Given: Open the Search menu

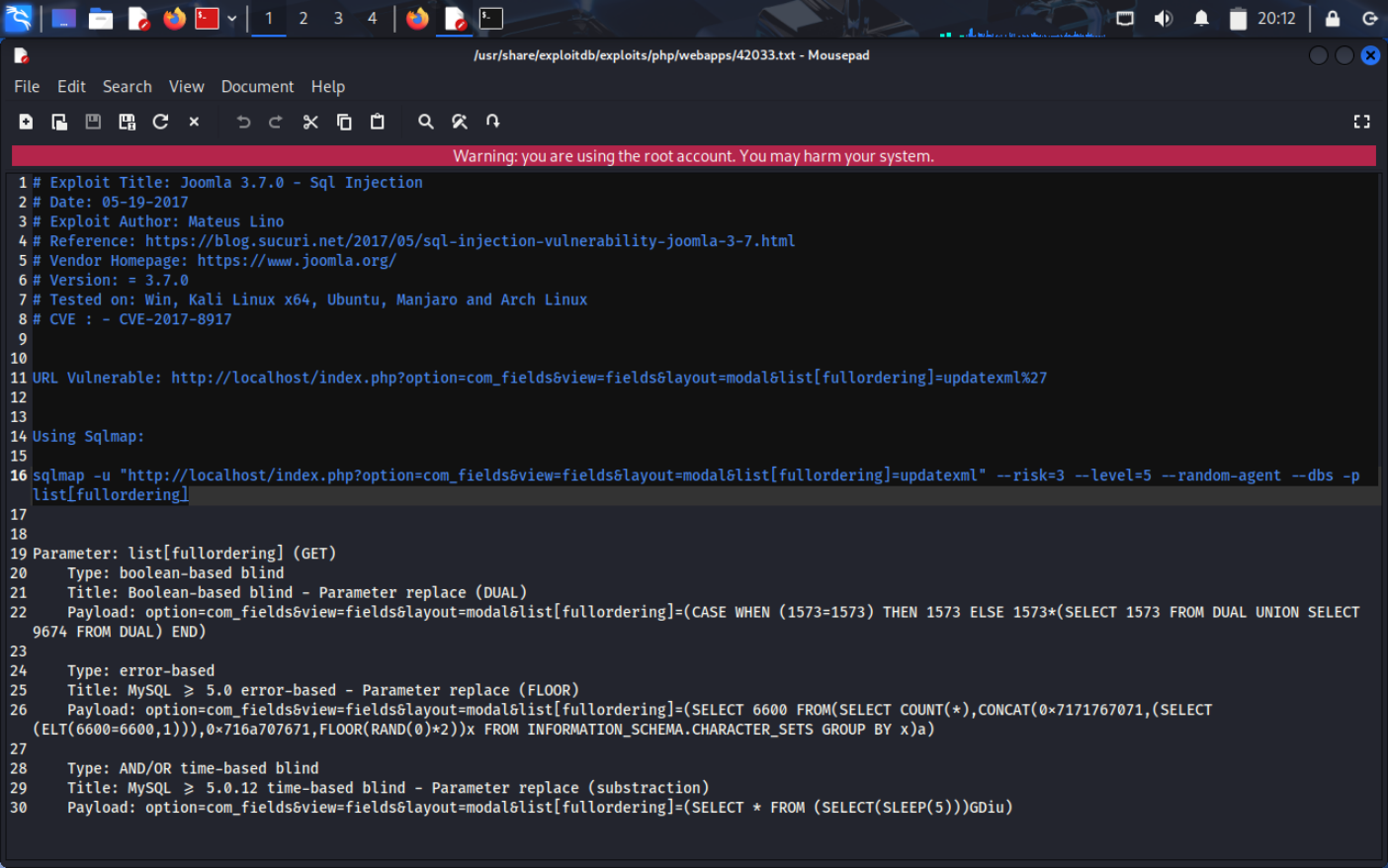Looking at the screenshot, I should pyautogui.click(x=128, y=87).
